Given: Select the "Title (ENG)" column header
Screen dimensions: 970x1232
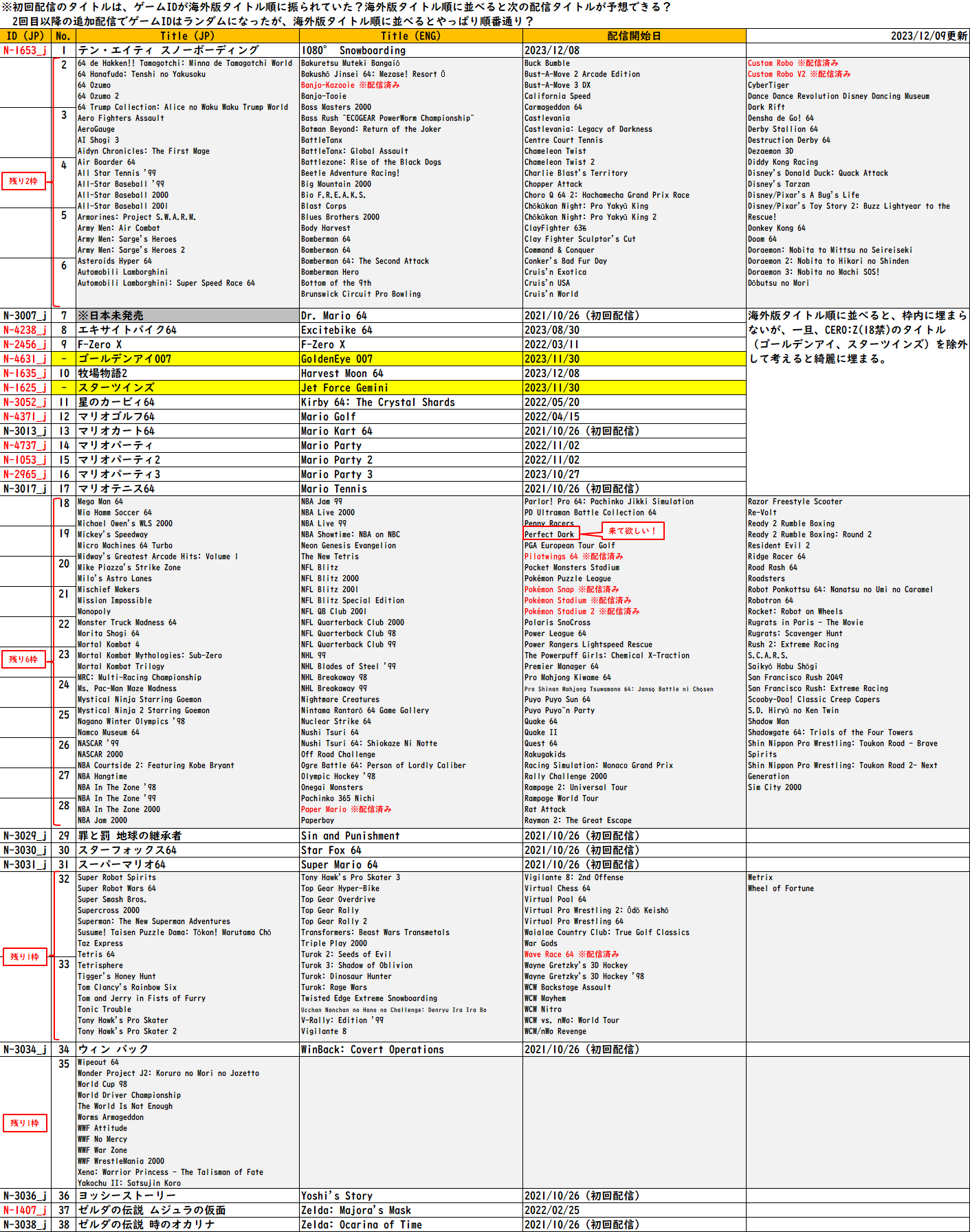Looking at the screenshot, I should coord(410,36).
